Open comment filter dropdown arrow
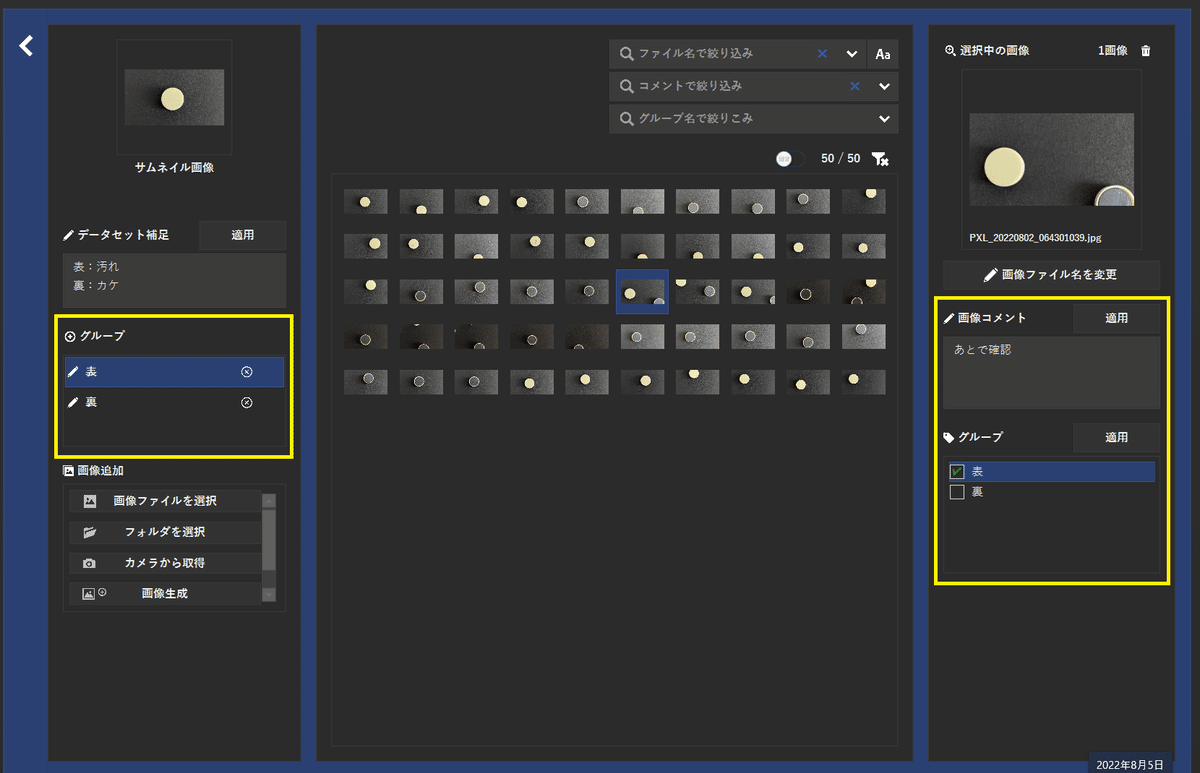Viewport: 1200px width, 773px height. [884, 87]
